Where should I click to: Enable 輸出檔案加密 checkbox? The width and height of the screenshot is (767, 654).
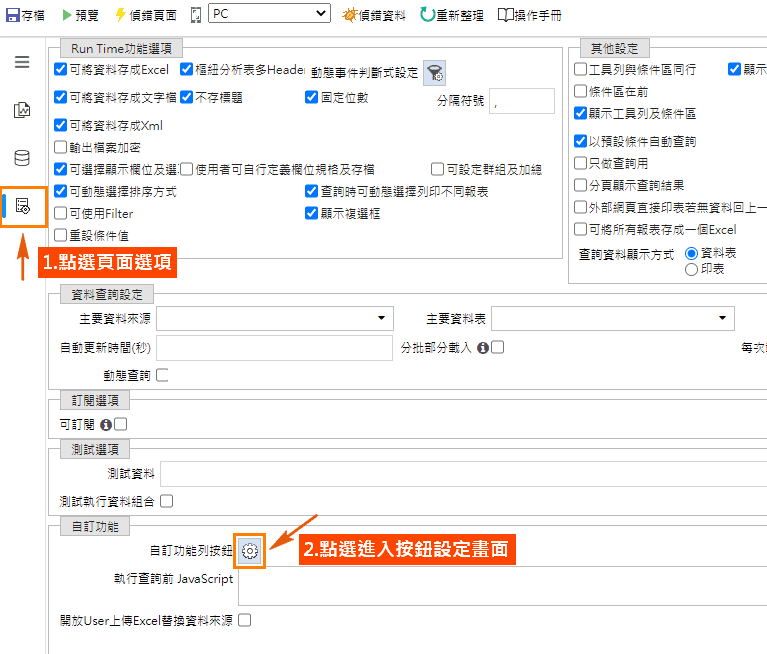coord(61,147)
